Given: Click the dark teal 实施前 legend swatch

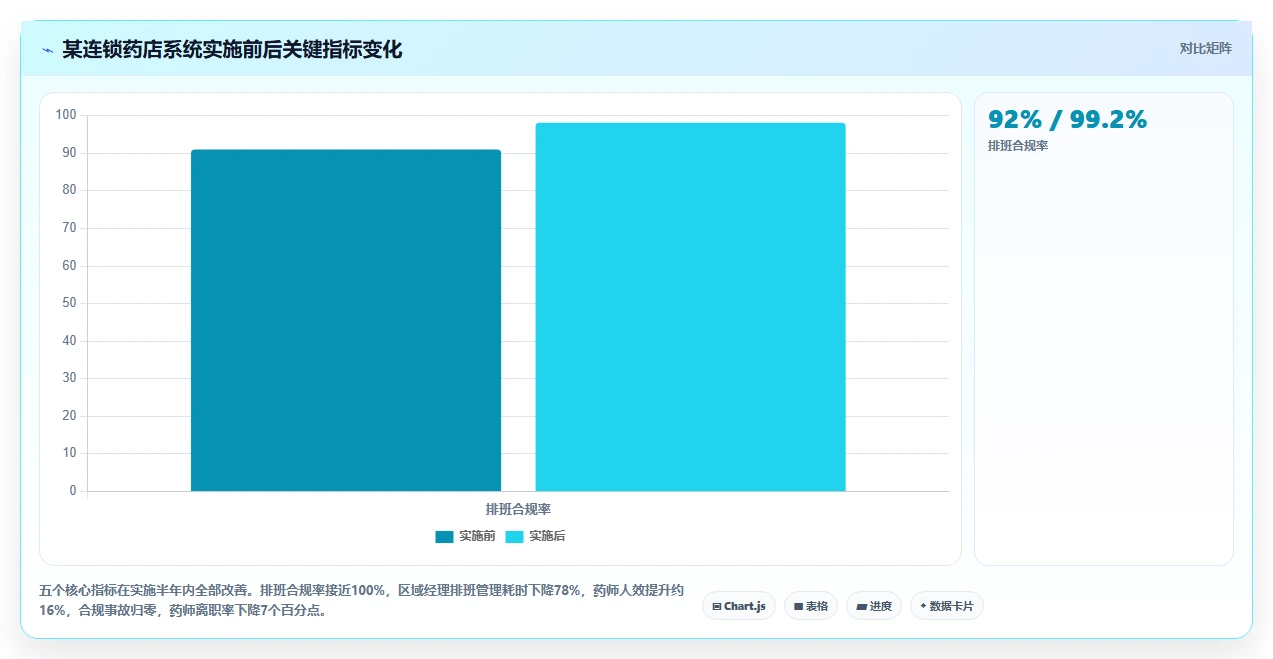Looking at the screenshot, I should (x=444, y=537).
